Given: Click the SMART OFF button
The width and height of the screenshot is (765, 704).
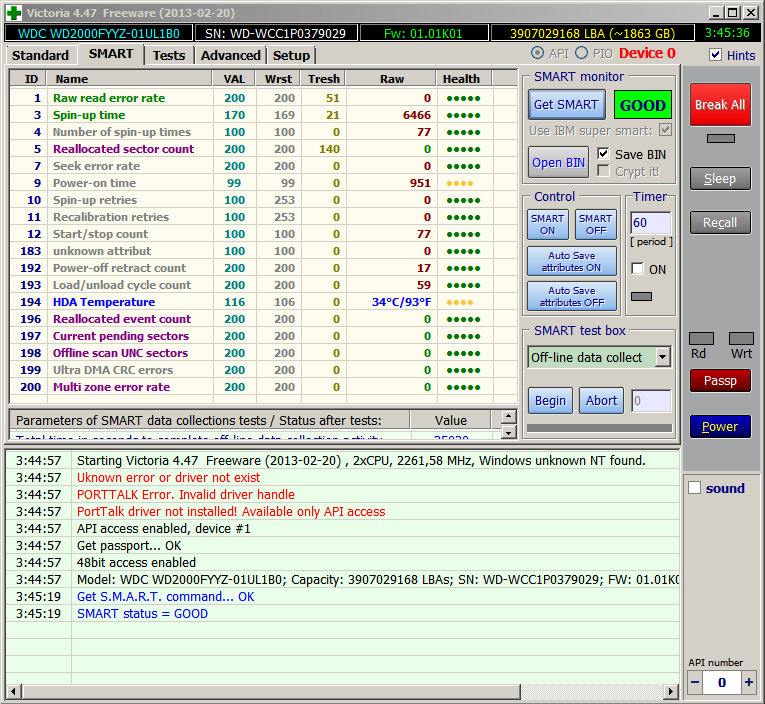Looking at the screenshot, I should click(595, 225).
